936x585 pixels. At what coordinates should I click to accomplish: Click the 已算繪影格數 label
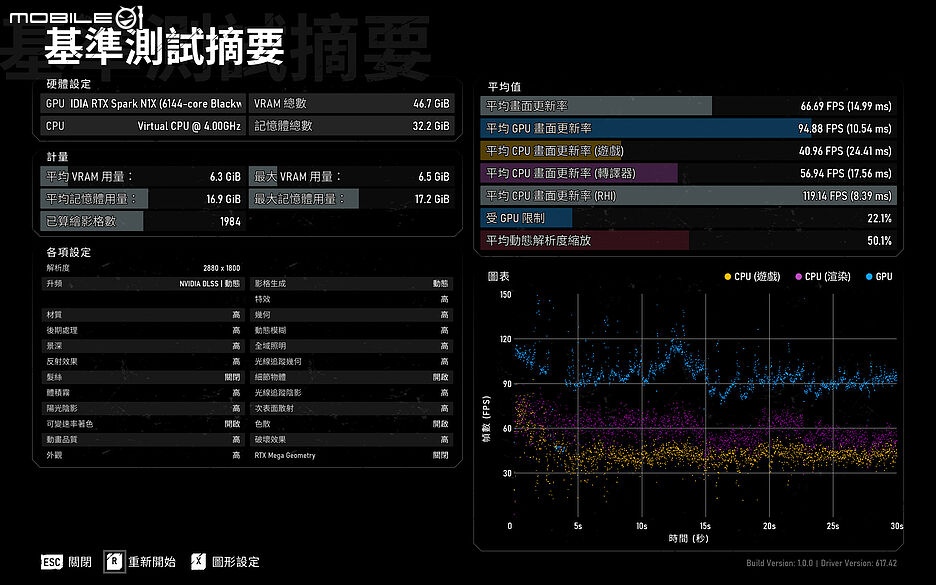pyautogui.click(x=81, y=221)
